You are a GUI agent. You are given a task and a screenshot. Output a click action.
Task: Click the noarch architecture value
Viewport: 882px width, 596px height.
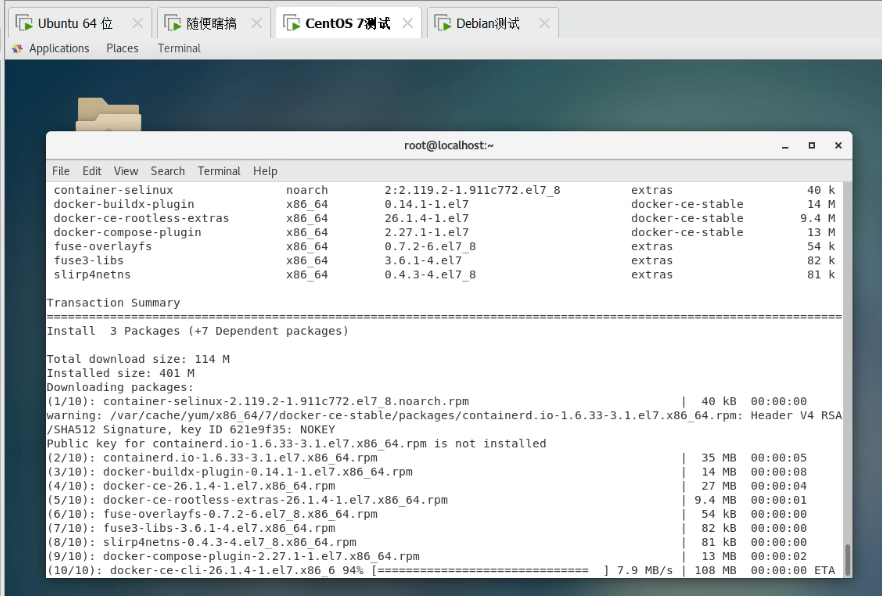pyautogui.click(x=307, y=190)
